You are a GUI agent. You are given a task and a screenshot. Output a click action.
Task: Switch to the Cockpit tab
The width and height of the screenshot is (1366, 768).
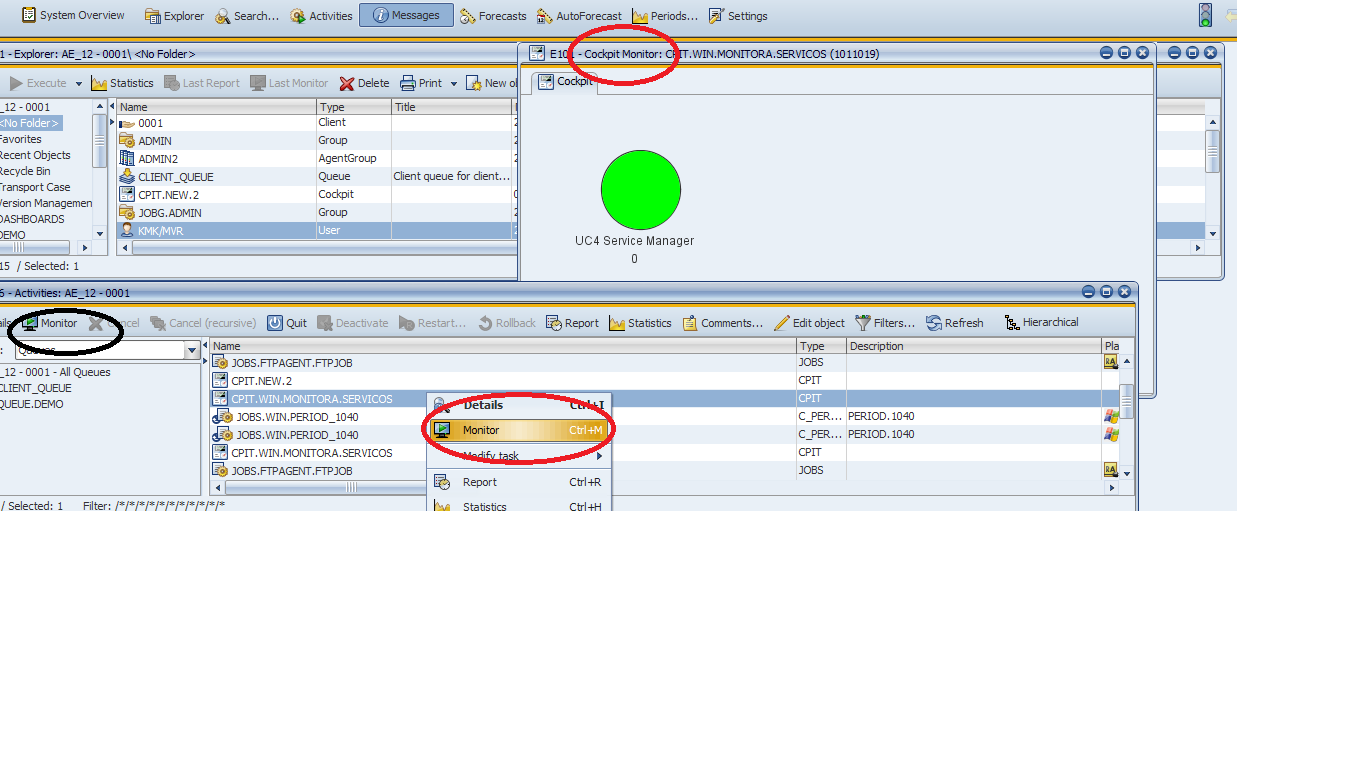click(567, 81)
